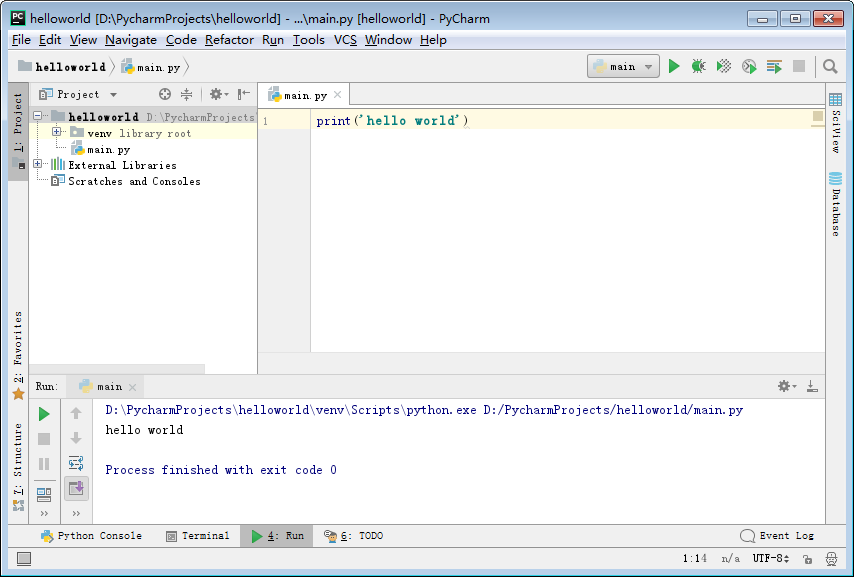Open the Event Log
The image size is (854, 577).
click(x=777, y=536)
